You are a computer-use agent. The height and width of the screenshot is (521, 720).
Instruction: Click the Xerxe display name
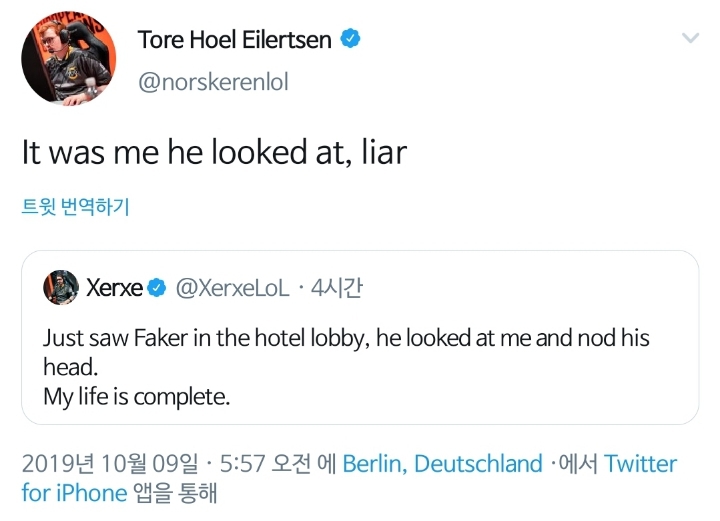(x=114, y=288)
